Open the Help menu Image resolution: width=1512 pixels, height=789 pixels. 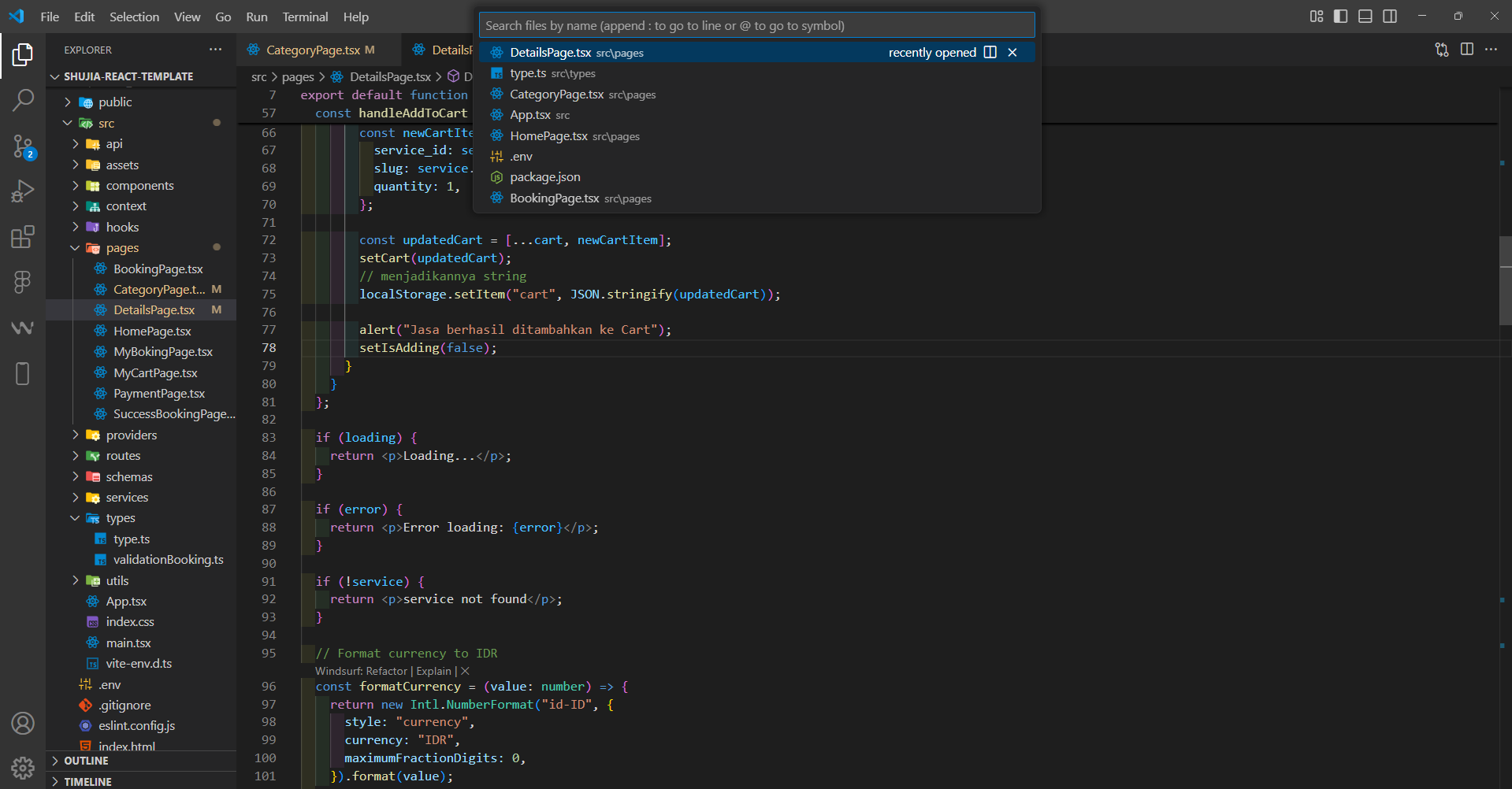click(355, 17)
